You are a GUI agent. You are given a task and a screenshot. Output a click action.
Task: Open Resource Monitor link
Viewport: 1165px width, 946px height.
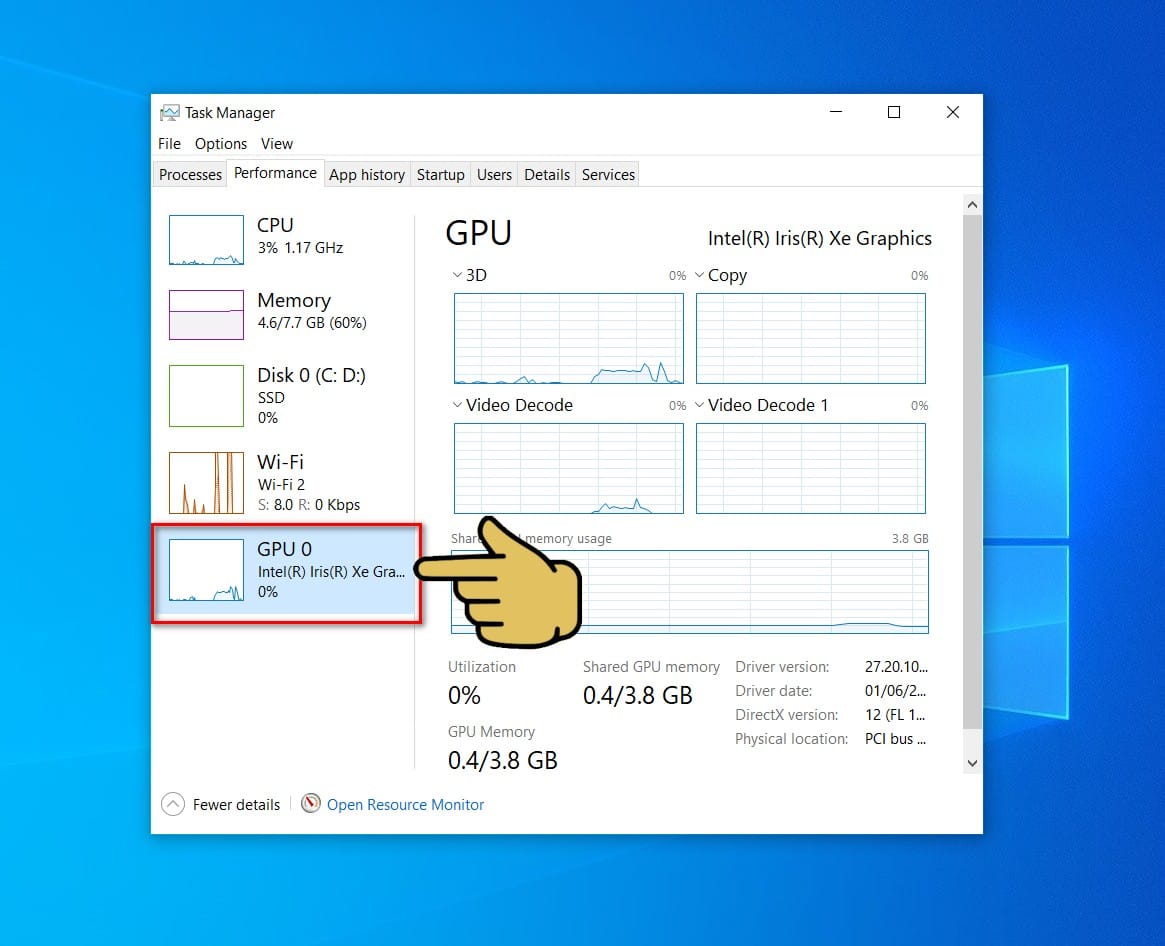pos(405,804)
